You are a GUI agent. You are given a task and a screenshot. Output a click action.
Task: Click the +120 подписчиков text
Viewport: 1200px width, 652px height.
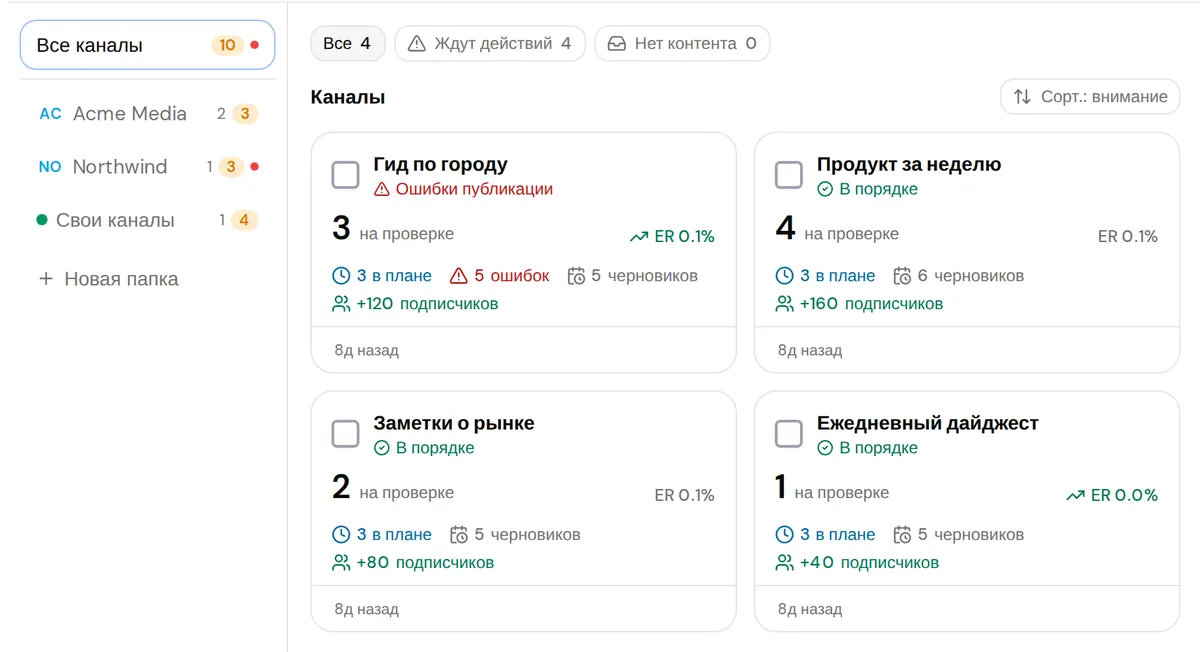tap(427, 304)
